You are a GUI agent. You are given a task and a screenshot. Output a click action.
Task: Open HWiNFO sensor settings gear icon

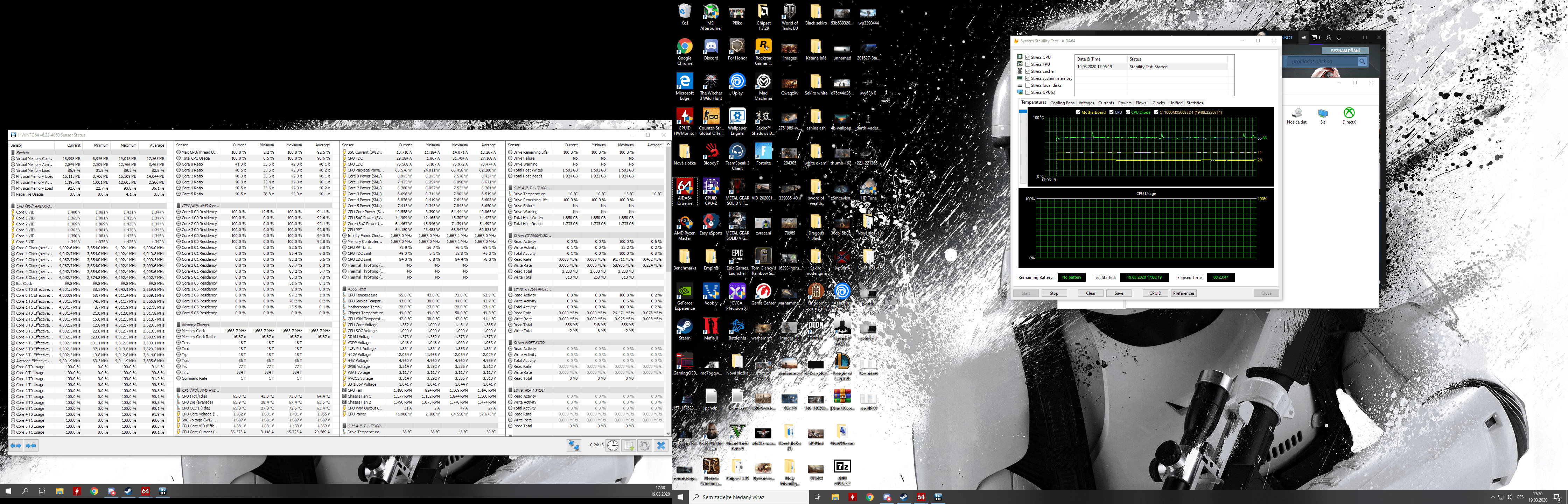click(x=645, y=446)
